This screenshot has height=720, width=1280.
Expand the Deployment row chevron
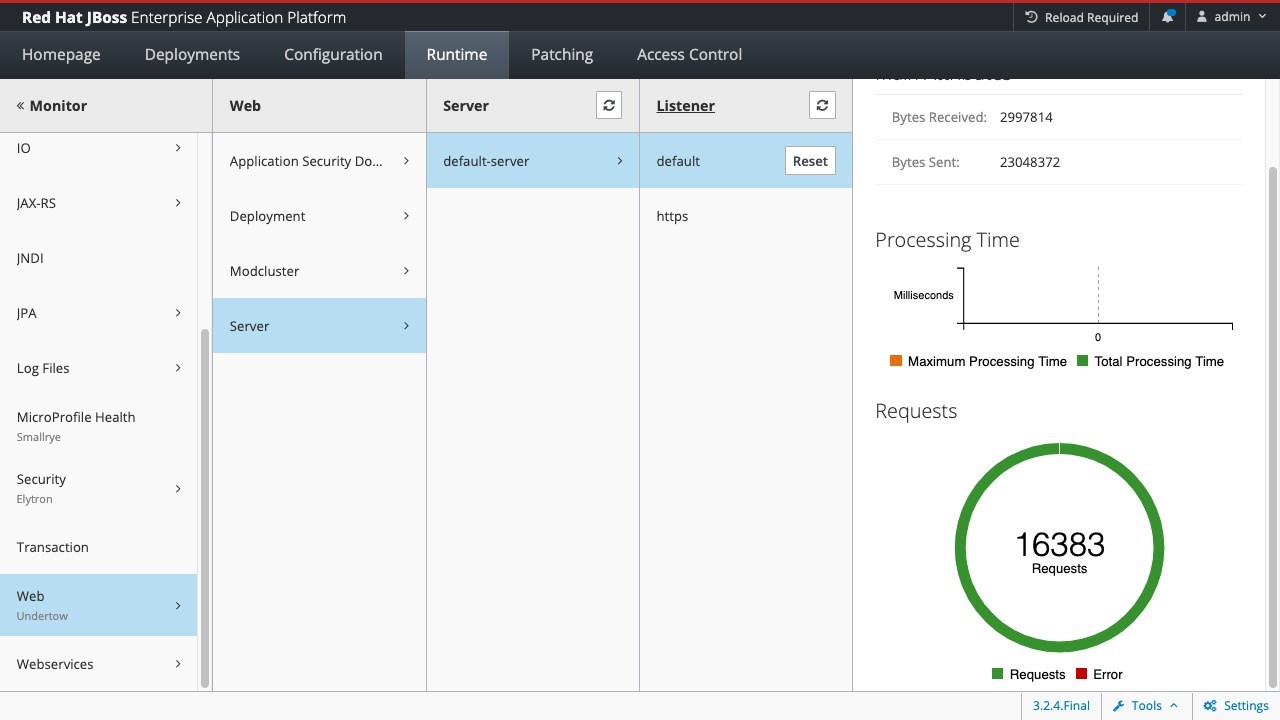(x=406, y=216)
